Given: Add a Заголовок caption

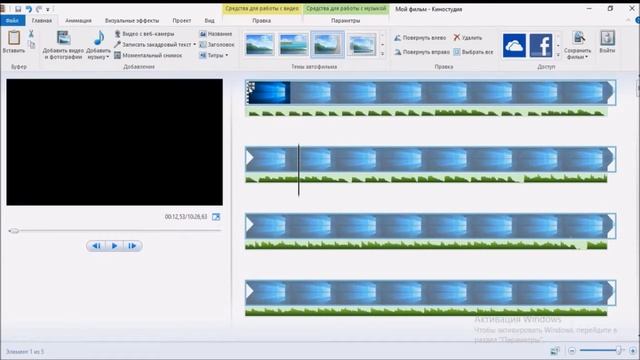Looking at the screenshot, I should click(217, 44).
